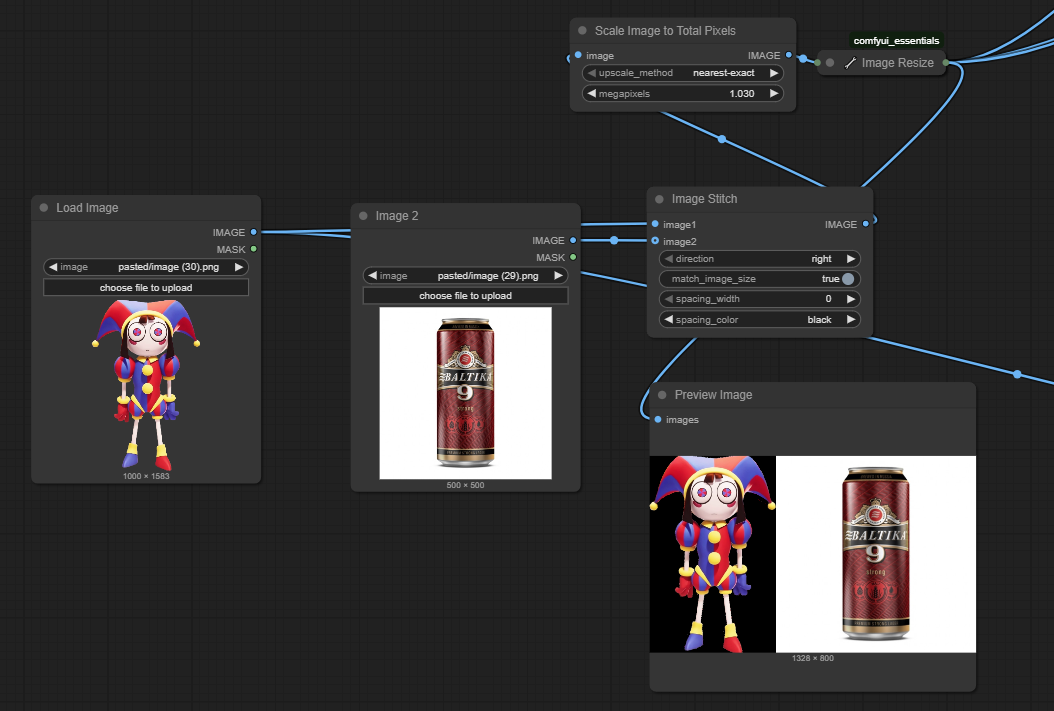Select the Image Stitch node title
The width and height of the screenshot is (1054, 711).
704,199
